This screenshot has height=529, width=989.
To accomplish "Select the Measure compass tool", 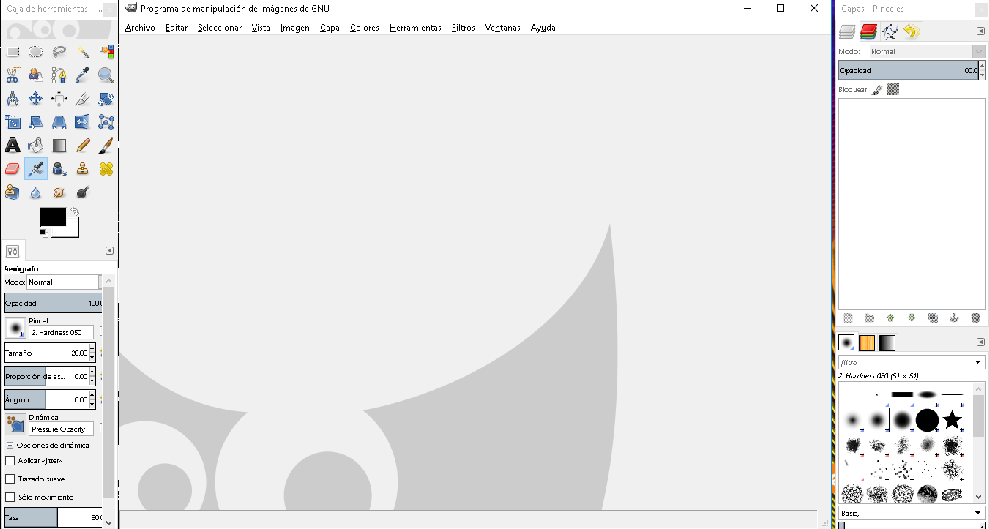I will [x=13, y=98].
